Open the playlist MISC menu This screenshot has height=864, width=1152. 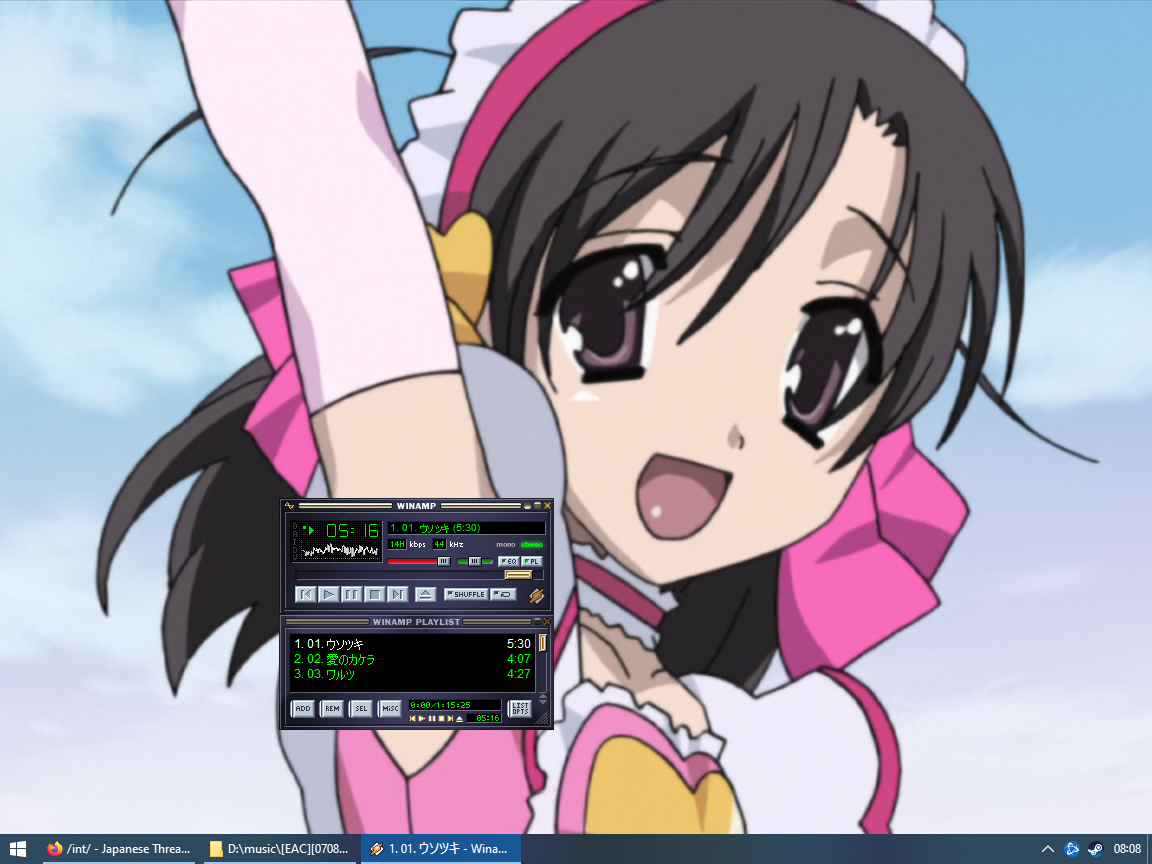(390, 708)
